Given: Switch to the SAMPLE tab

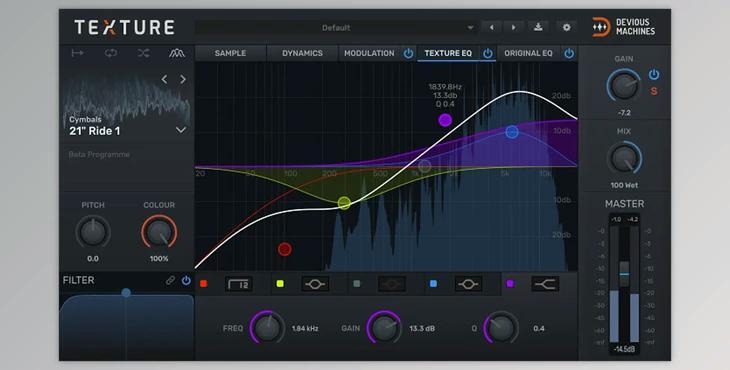Looking at the screenshot, I should pyautogui.click(x=230, y=53).
